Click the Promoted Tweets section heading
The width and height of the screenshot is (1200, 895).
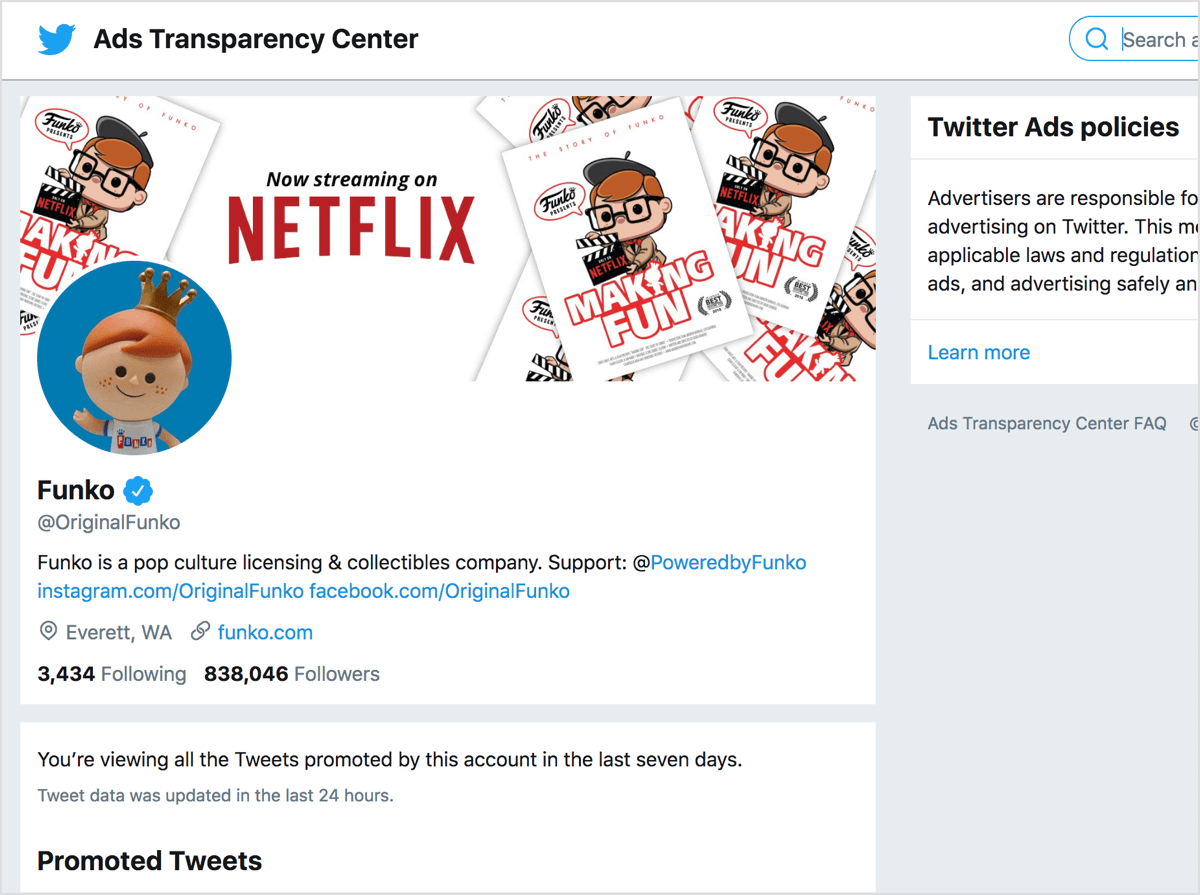[149, 860]
